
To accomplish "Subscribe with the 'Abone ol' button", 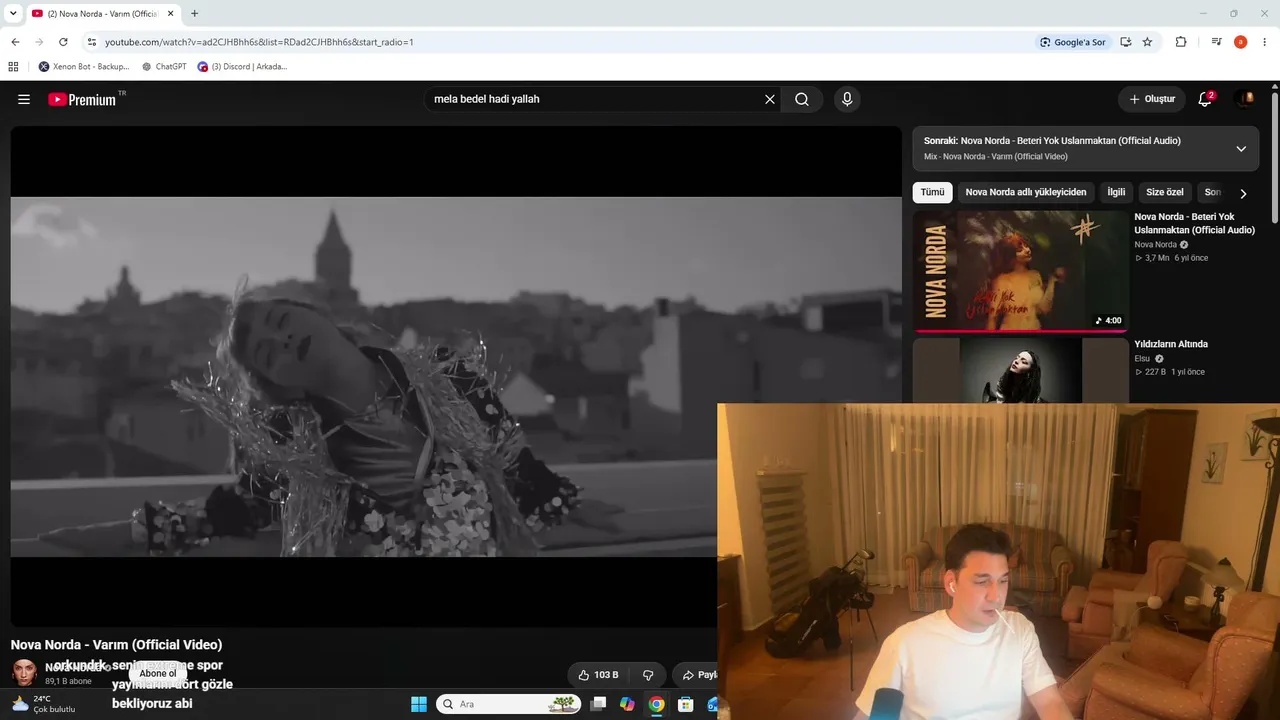I will (x=158, y=674).
